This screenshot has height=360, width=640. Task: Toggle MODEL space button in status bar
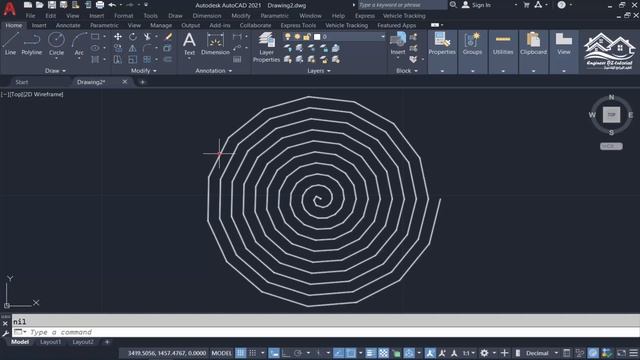(222, 353)
